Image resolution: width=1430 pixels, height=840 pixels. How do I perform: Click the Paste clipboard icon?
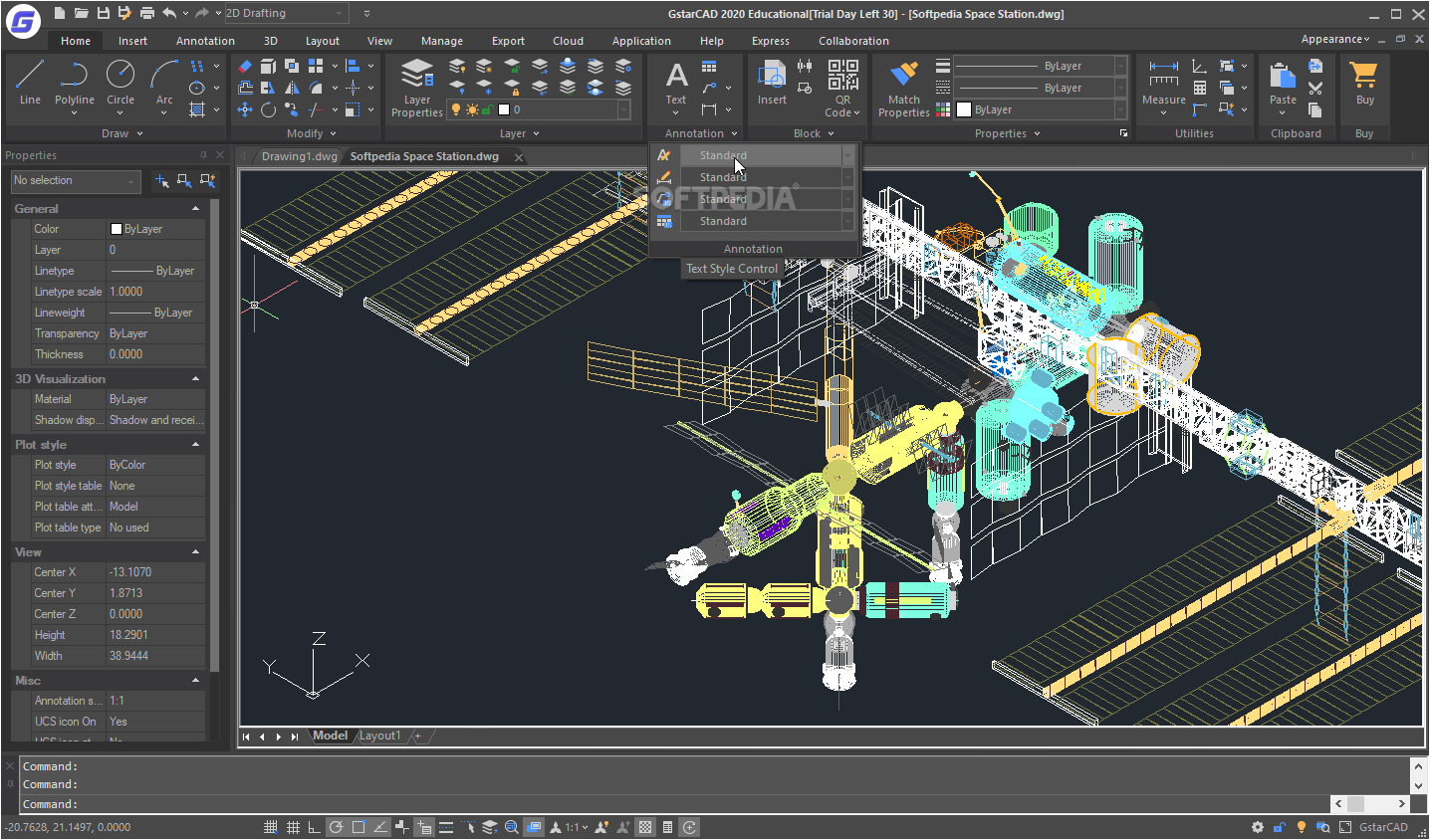pyautogui.click(x=1283, y=76)
